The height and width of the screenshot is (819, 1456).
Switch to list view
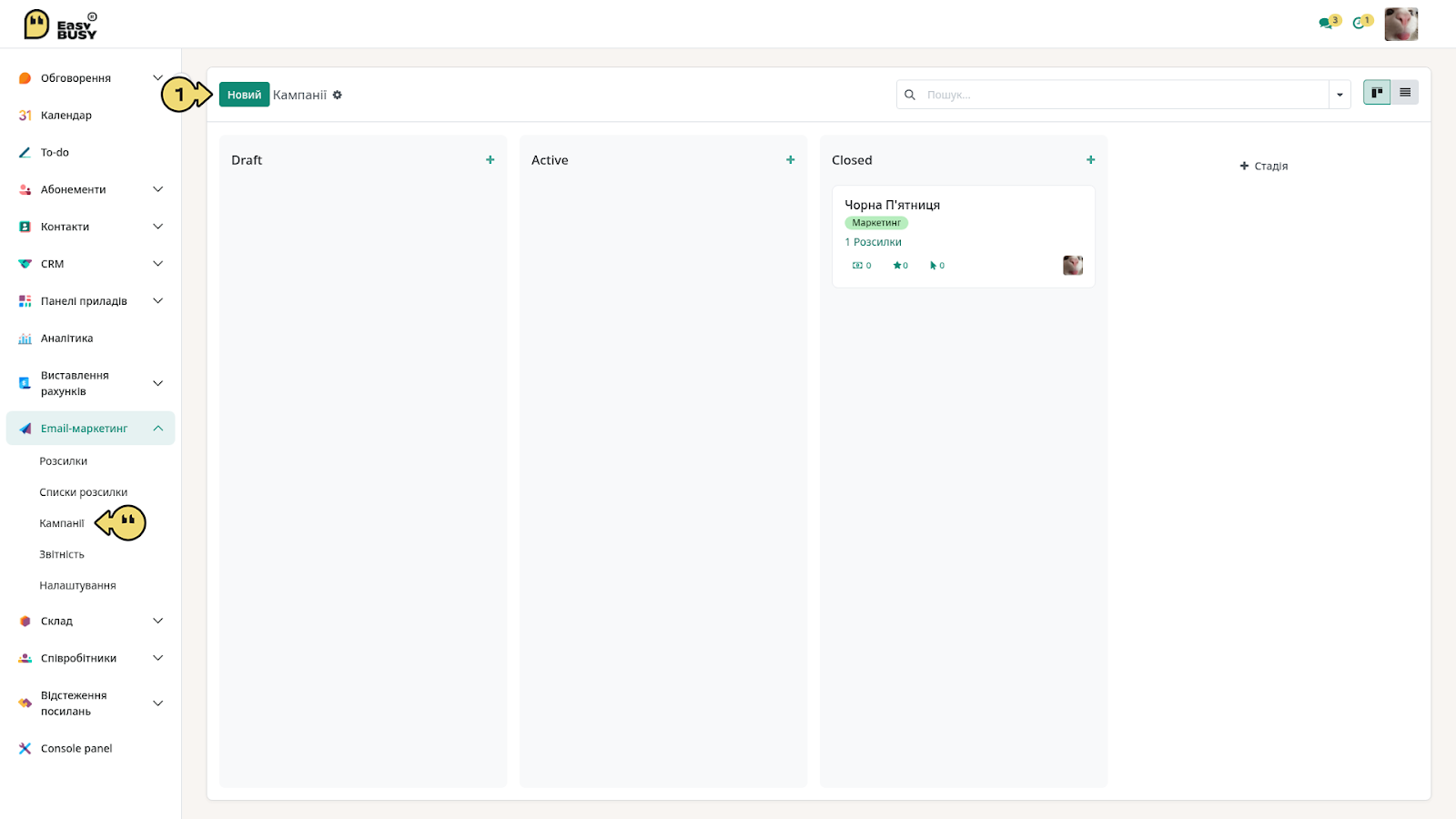(x=1405, y=92)
